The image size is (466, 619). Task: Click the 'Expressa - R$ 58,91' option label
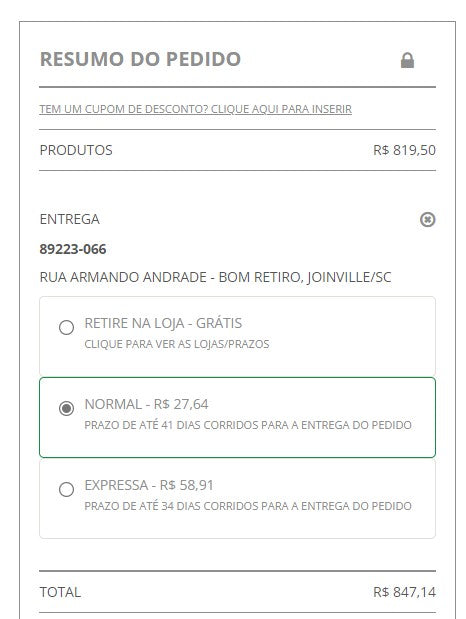(149, 485)
